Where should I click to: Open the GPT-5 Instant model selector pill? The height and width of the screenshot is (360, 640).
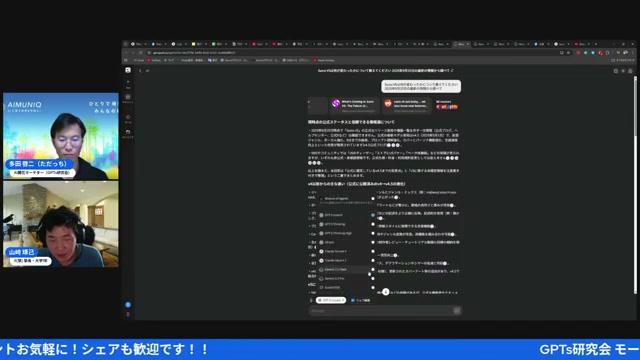pyautogui.click(x=331, y=300)
